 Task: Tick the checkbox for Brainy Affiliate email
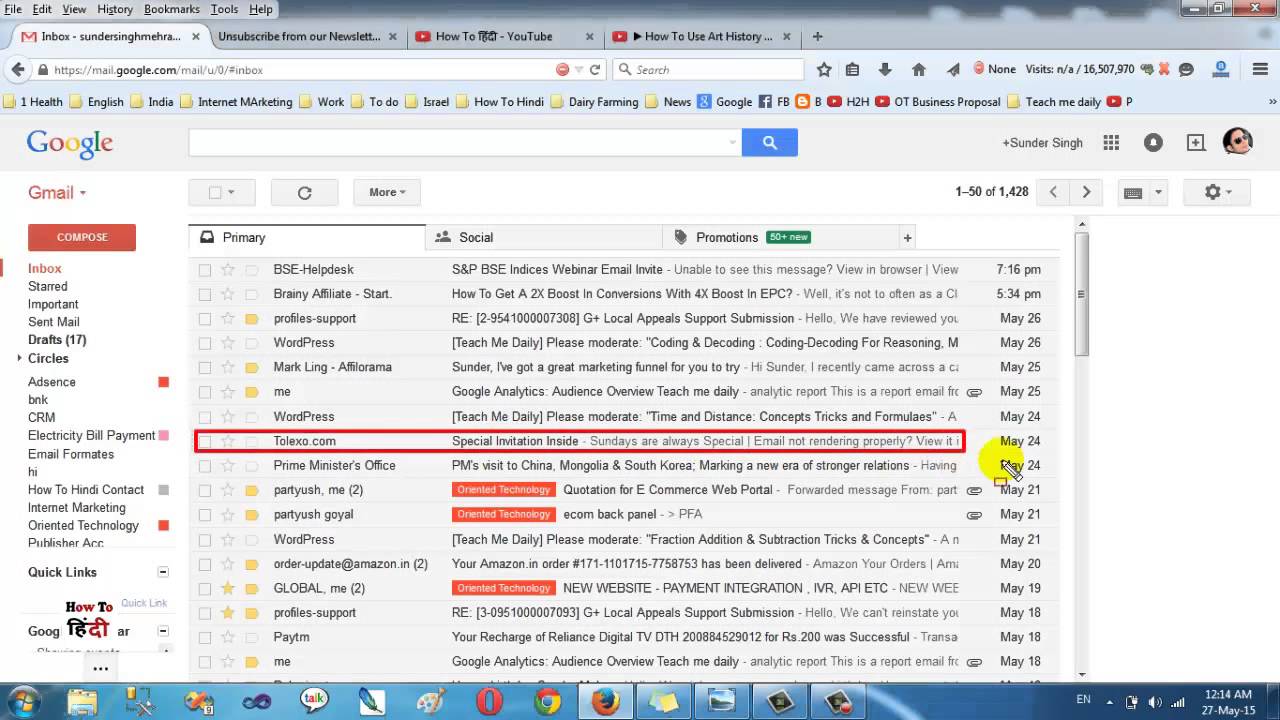pyautogui.click(x=205, y=294)
